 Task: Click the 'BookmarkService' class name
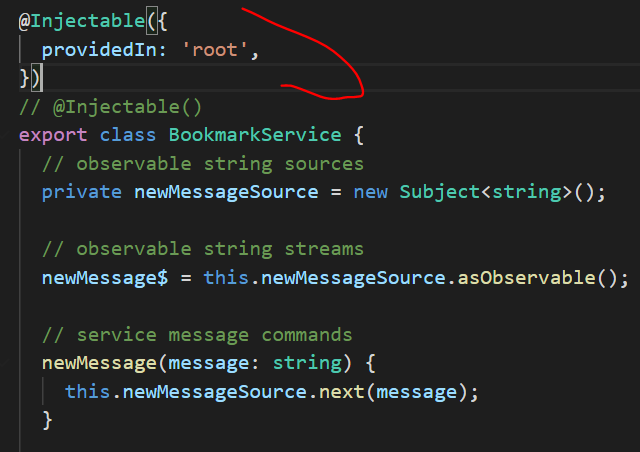255,135
